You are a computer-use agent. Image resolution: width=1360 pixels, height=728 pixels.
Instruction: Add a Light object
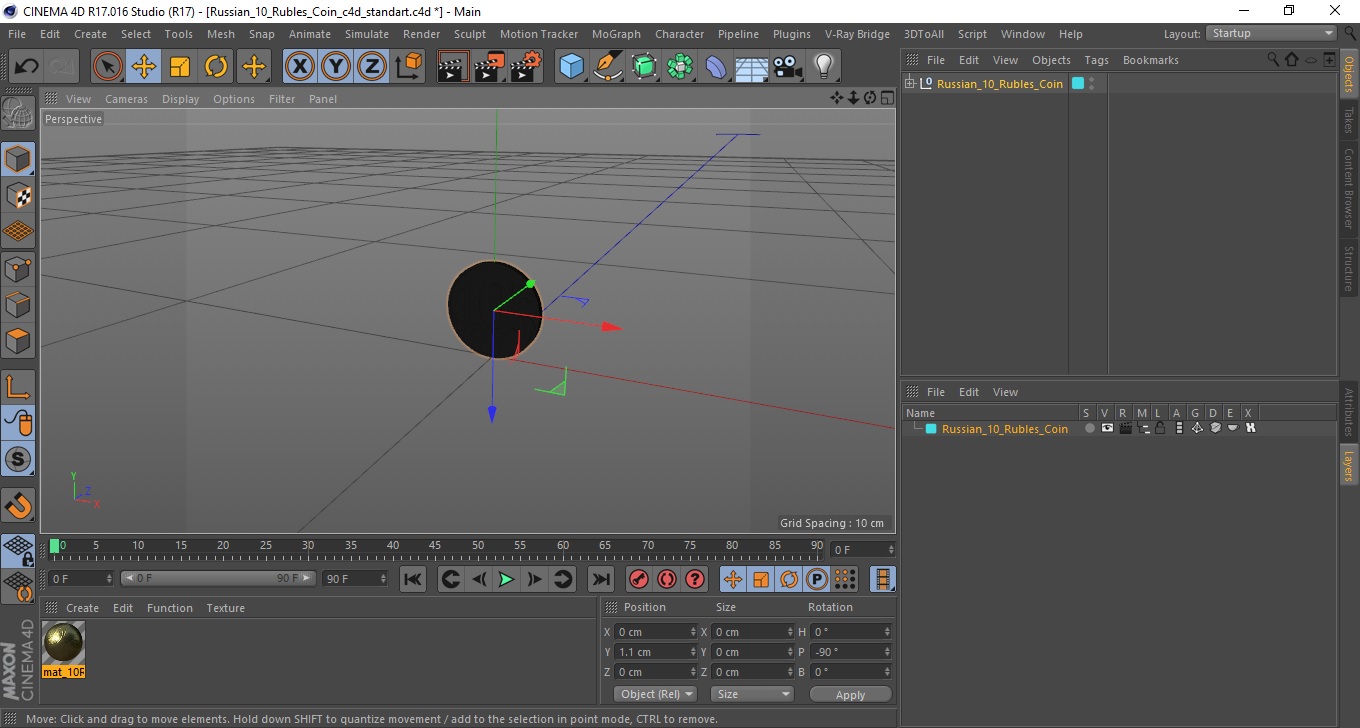[823, 67]
